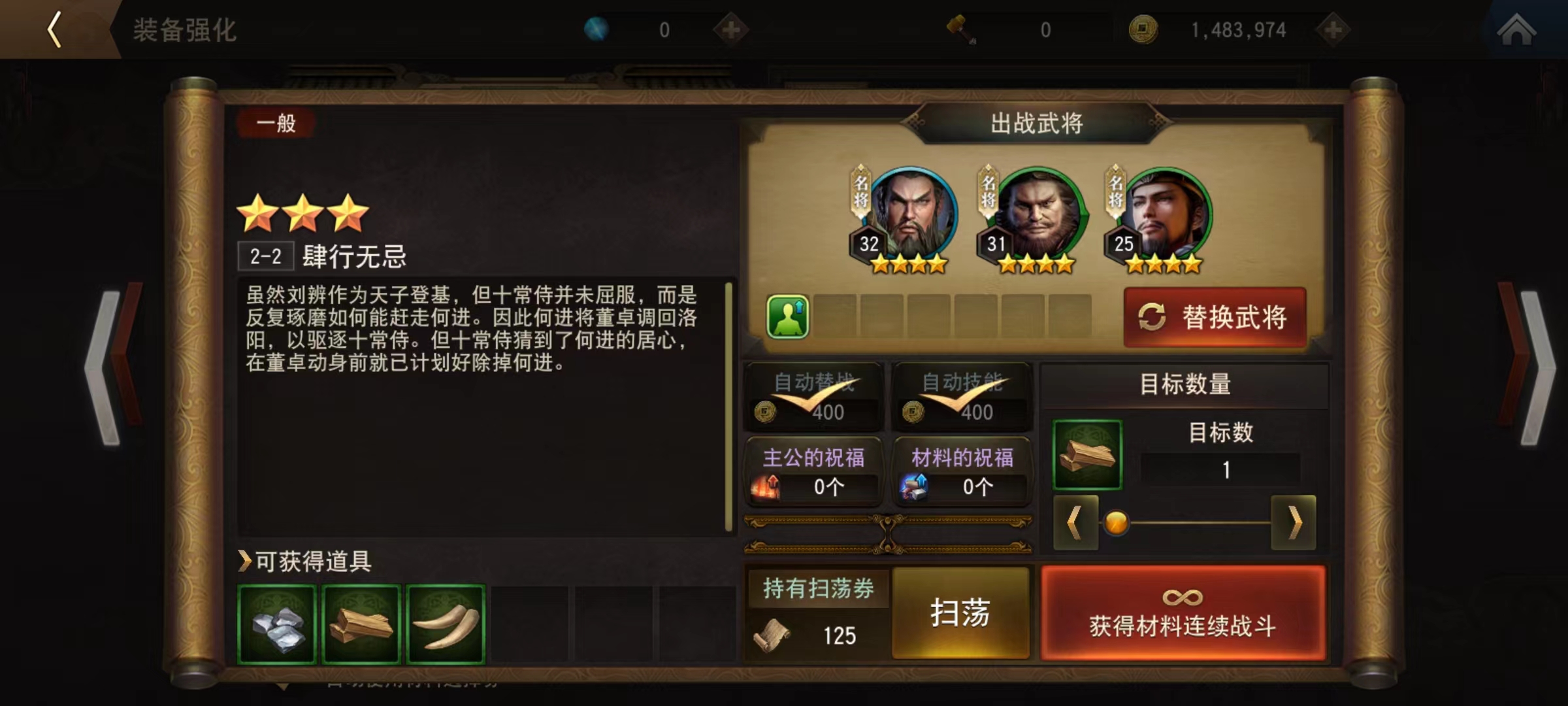Toggle 自动技能 auto skill option
The image size is (1568, 706).
coord(962,397)
